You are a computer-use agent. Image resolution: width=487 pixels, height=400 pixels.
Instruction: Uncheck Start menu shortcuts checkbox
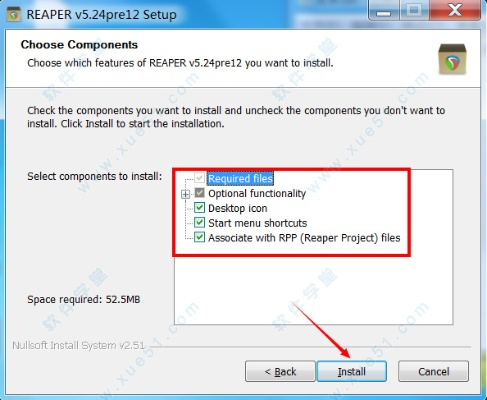coord(199,223)
